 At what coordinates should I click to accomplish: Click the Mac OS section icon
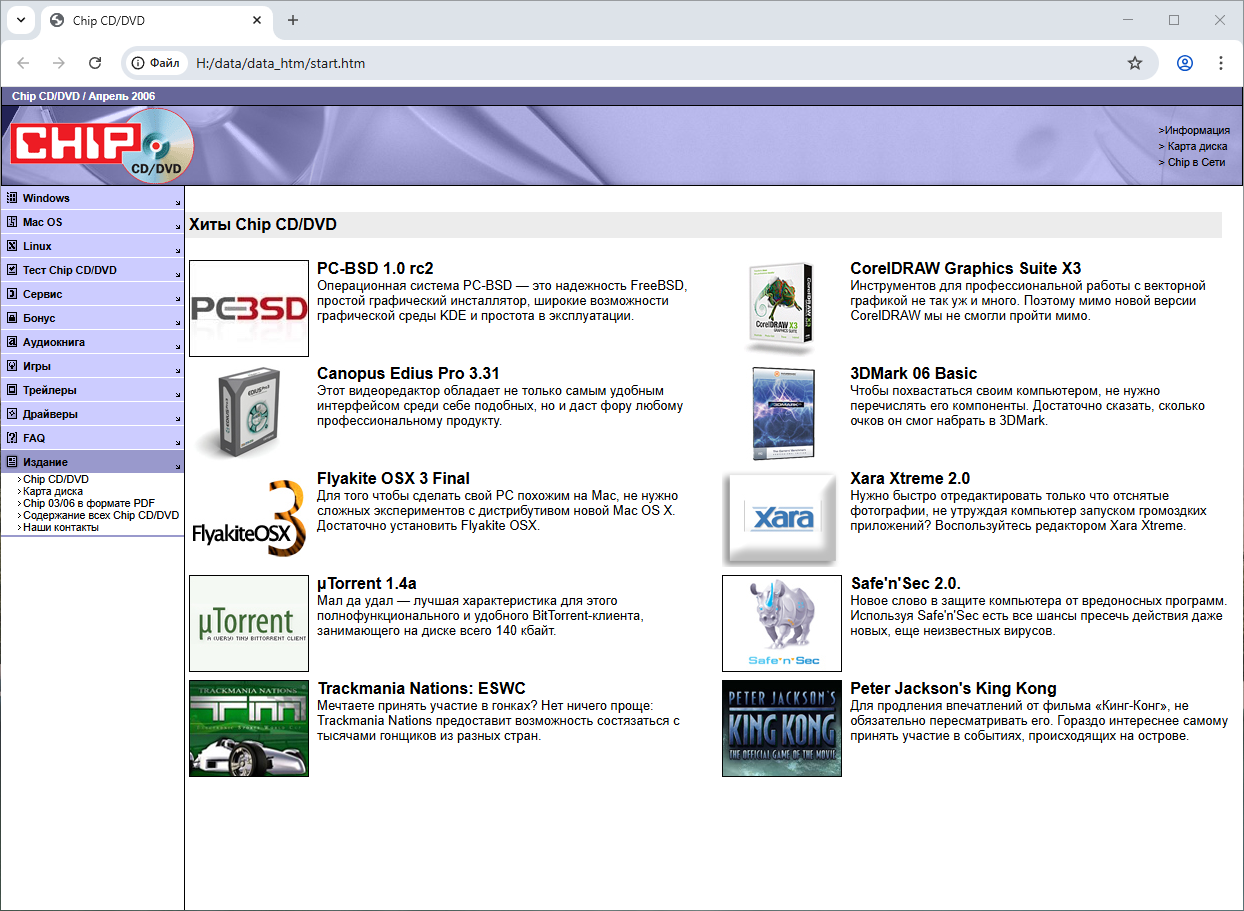coord(13,222)
